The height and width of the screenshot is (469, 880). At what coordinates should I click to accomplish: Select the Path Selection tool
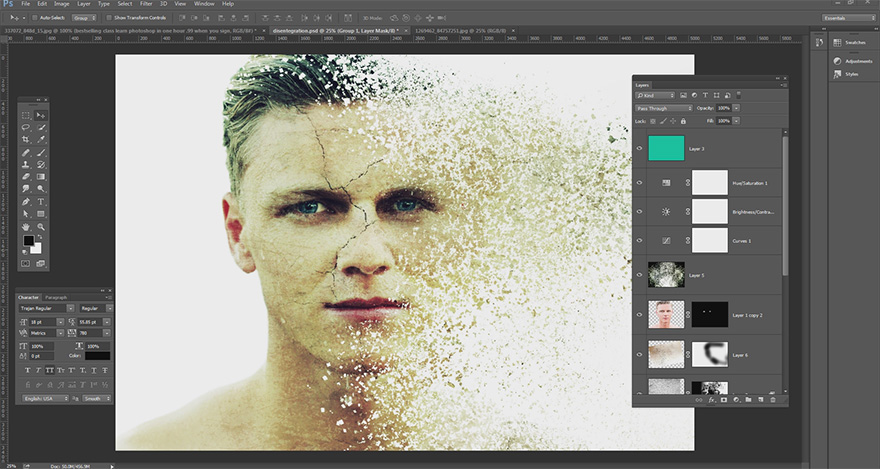[26, 214]
